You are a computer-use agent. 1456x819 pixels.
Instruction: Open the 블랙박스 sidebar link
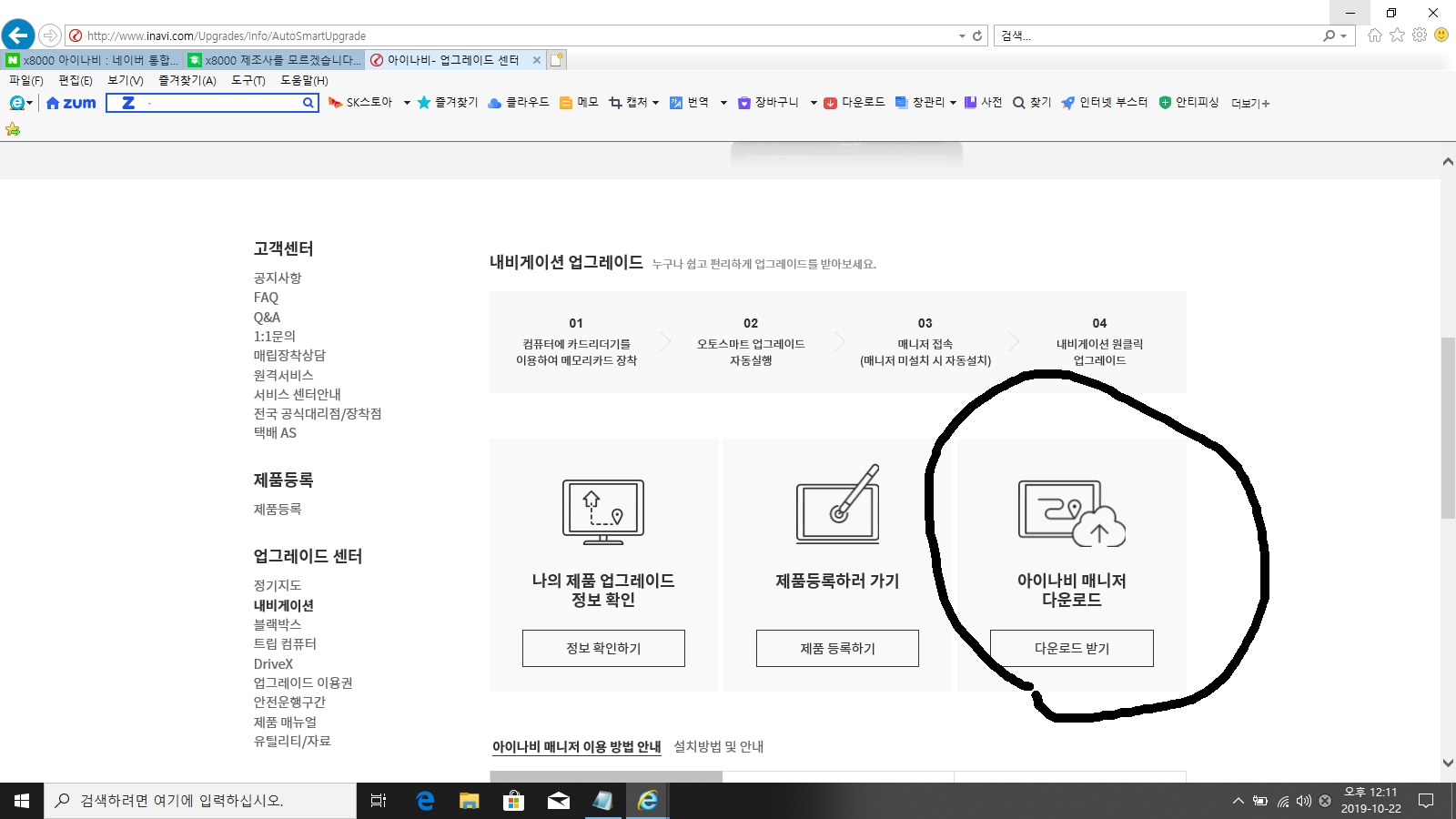click(x=278, y=624)
